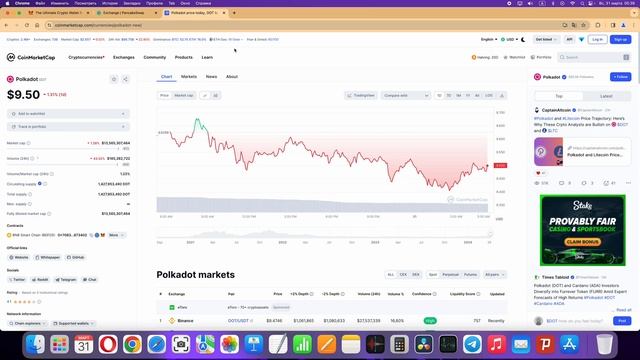This screenshot has width=640, height=360.
Task: Click the comment icon on CaptainAltcoin post
Action: (561, 183)
